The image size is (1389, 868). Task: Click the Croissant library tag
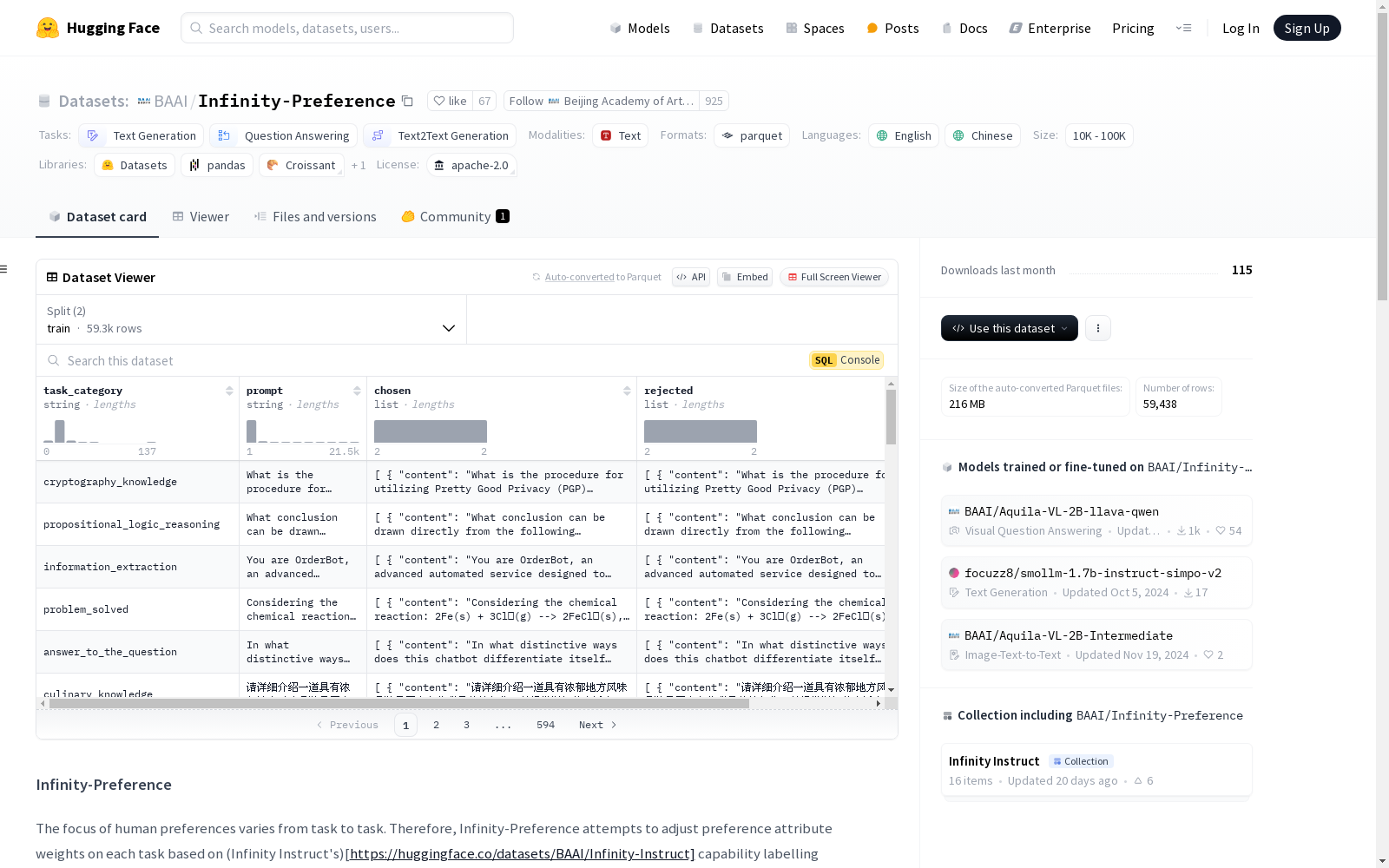(x=301, y=165)
